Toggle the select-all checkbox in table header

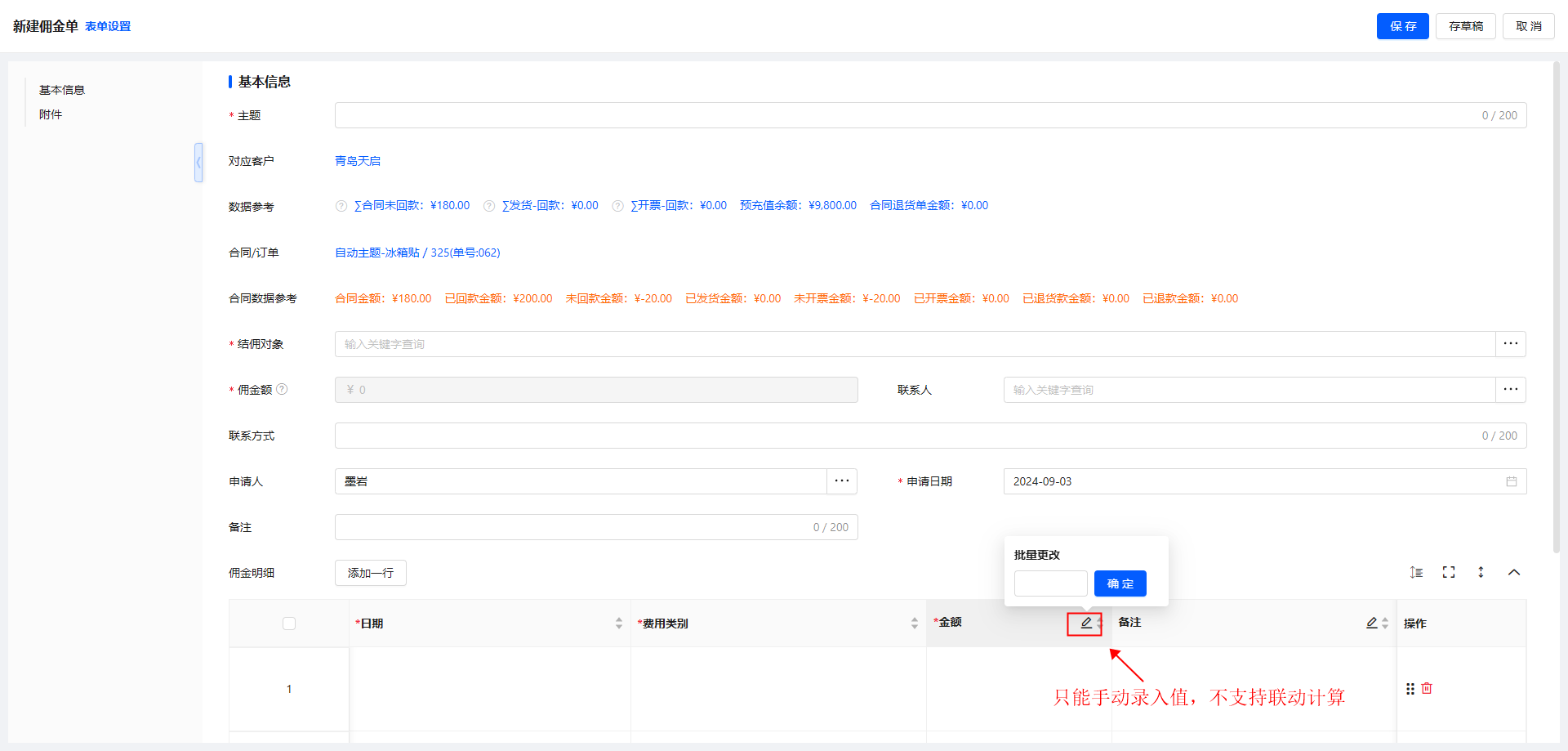point(289,624)
